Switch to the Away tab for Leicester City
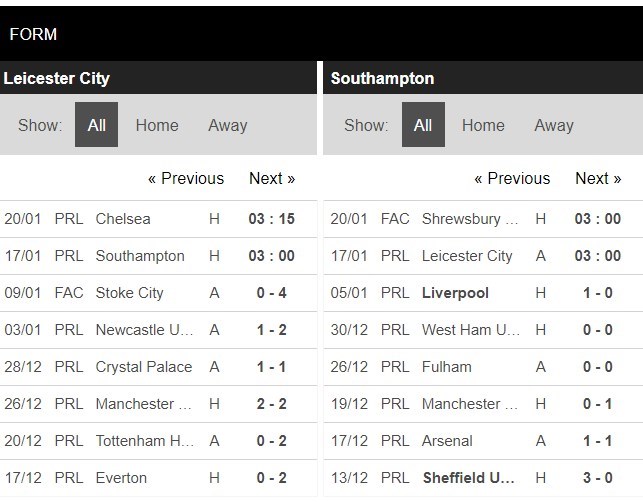Screen dimensions: 643x502 point(228,125)
